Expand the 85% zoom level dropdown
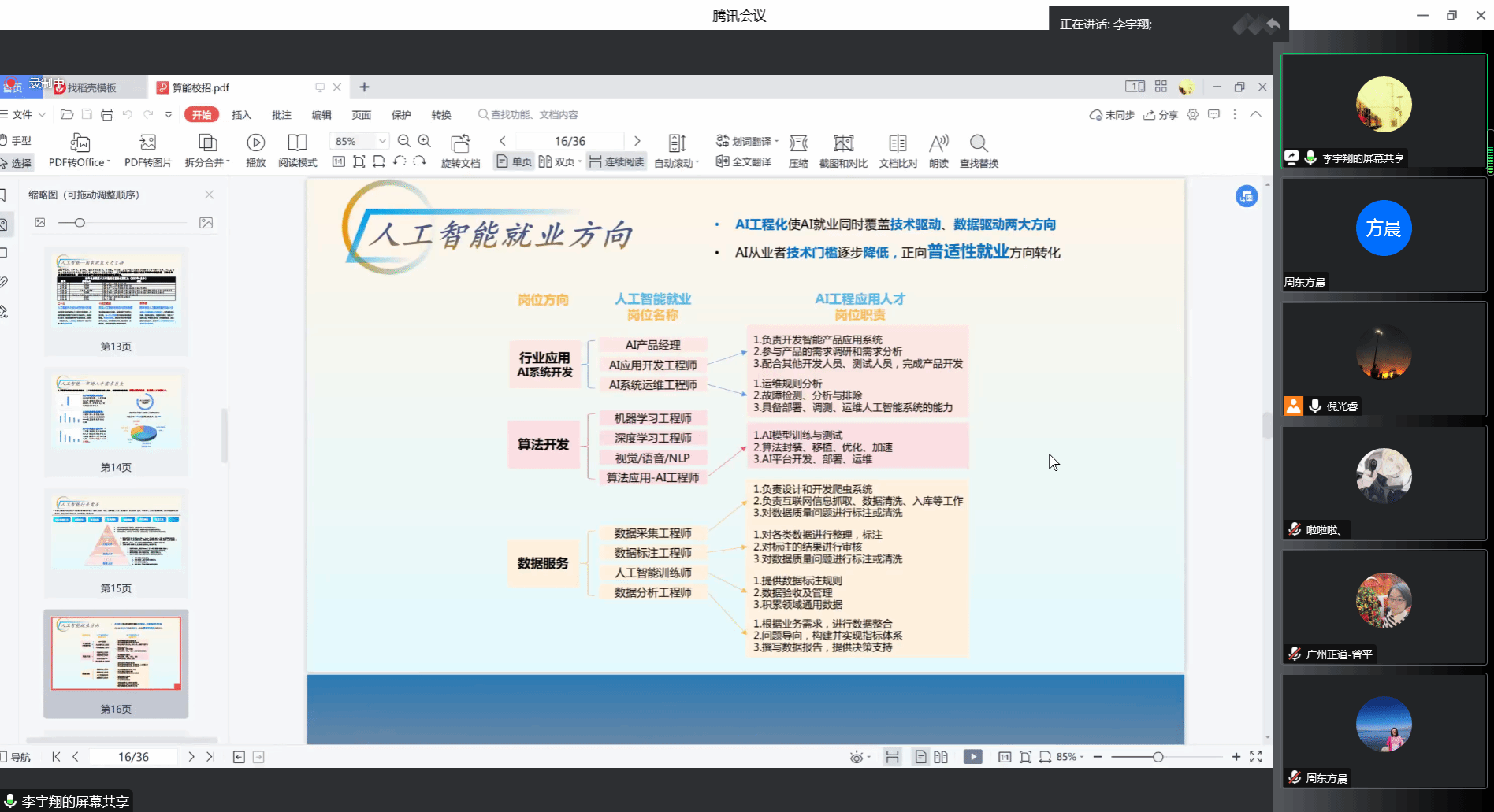Image resolution: width=1494 pixels, height=812 pixels. [382, 141]
